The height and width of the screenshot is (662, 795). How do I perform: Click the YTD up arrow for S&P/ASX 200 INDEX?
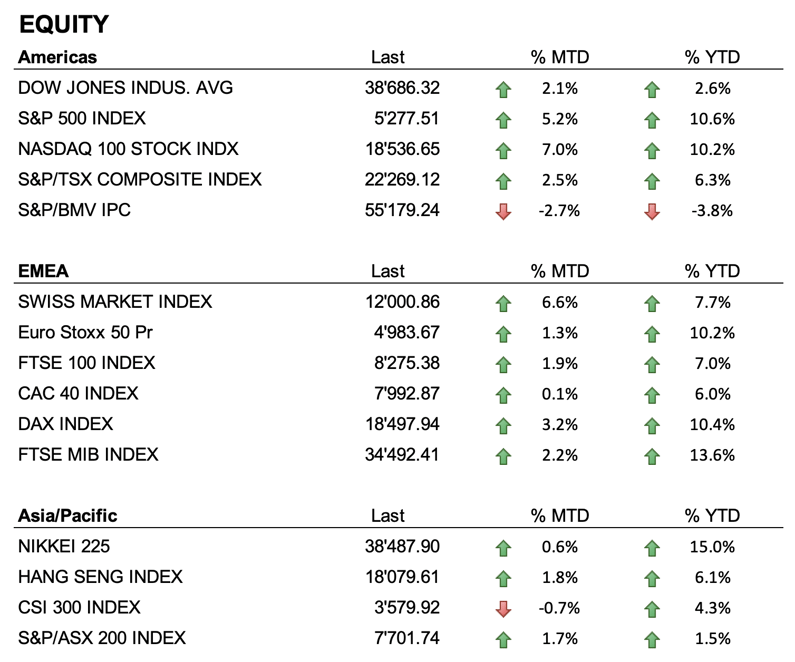click(x=652, y=639)
